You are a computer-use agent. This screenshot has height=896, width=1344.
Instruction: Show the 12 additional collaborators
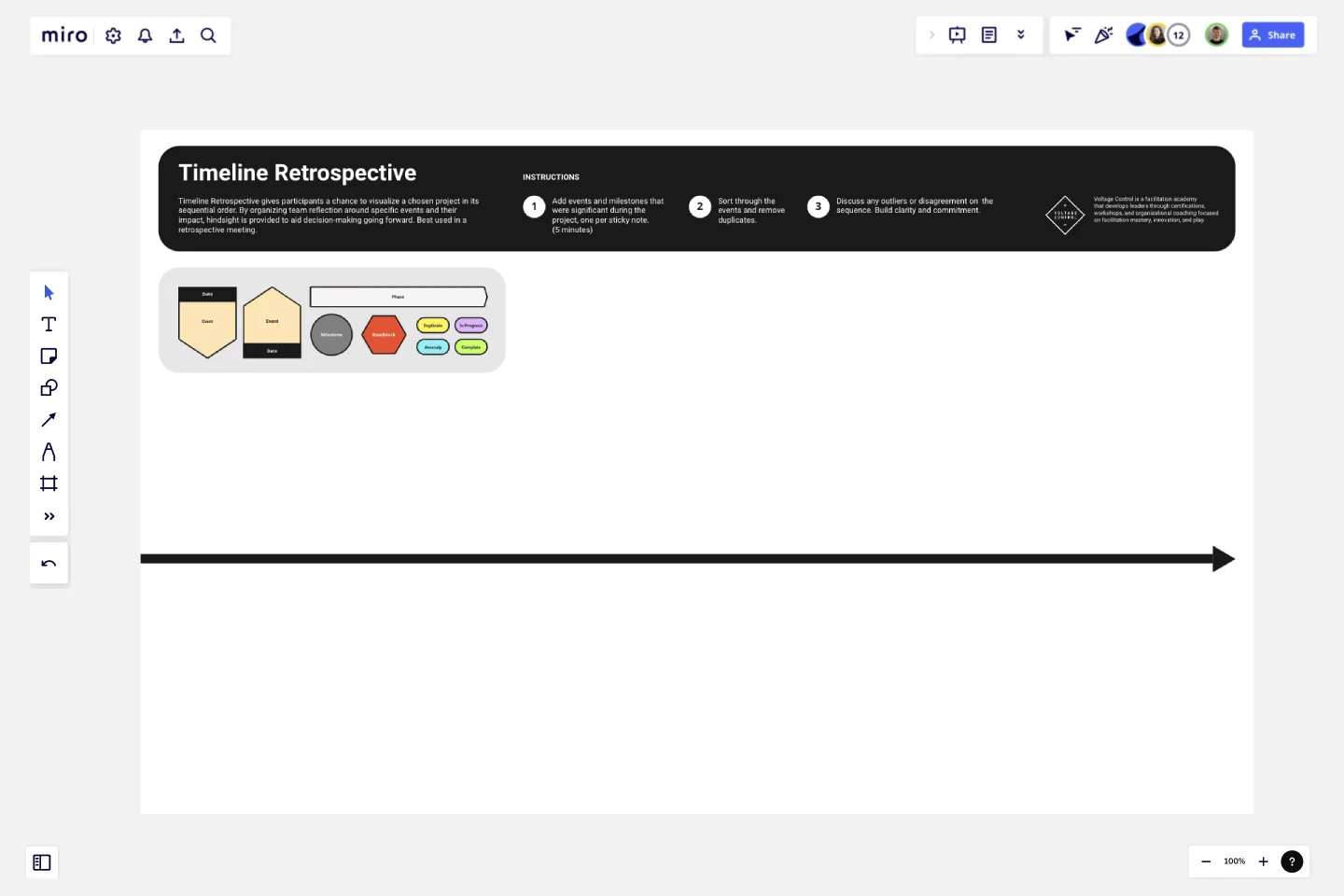1179,35
